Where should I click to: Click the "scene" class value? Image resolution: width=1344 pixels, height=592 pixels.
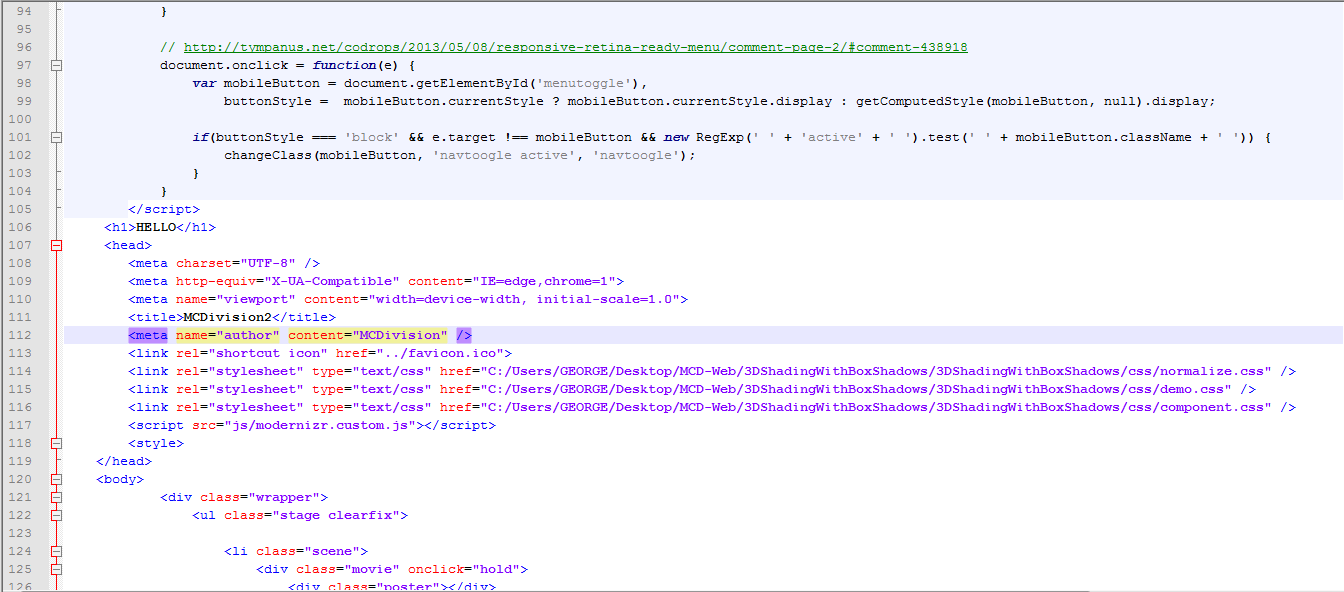(332, 551)
